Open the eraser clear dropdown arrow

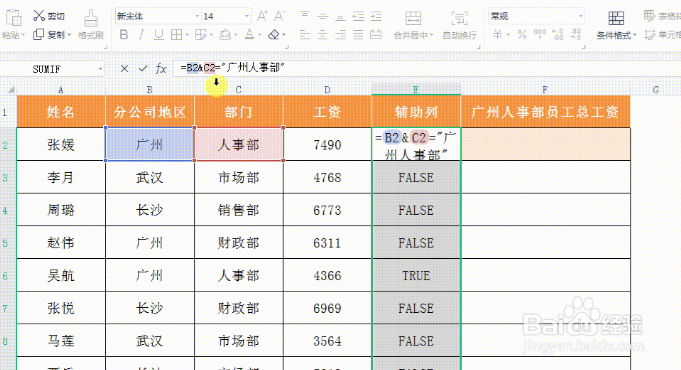click(x=284, y=35)
